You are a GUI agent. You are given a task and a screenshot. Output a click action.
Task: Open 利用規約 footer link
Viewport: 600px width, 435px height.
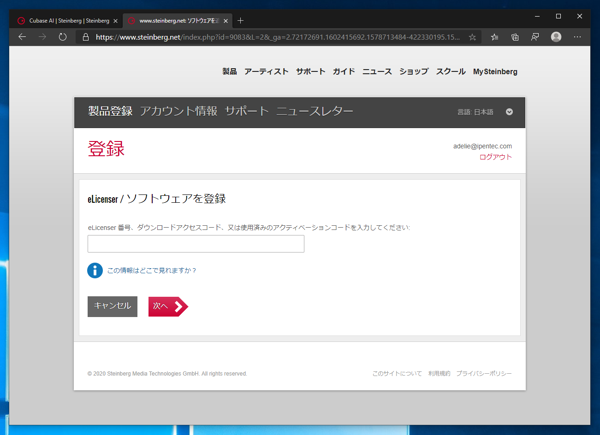pyautogui.click(x=439, y=373)
